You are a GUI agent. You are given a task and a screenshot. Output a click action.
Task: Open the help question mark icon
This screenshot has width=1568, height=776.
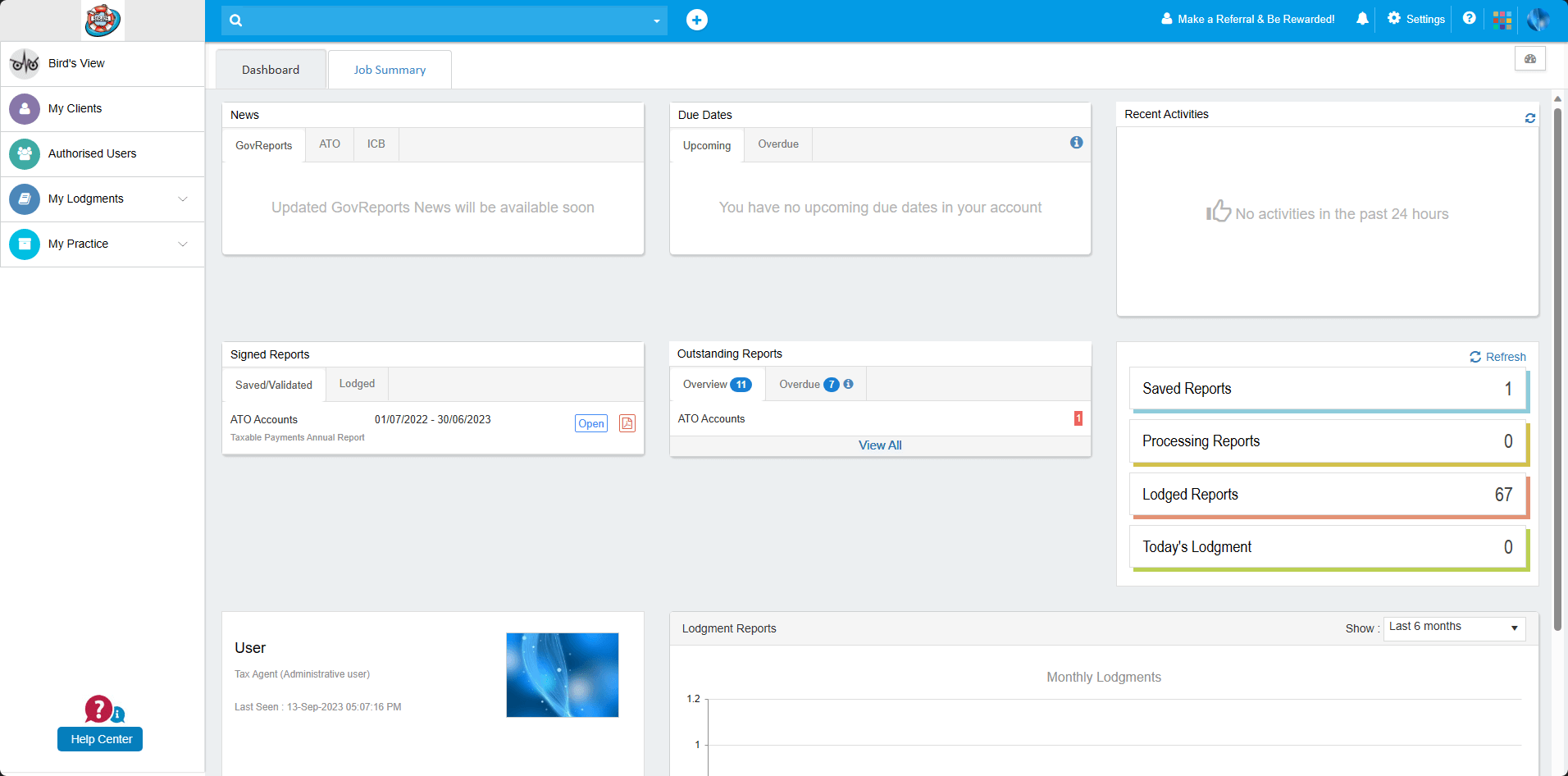pos(1469,18)
